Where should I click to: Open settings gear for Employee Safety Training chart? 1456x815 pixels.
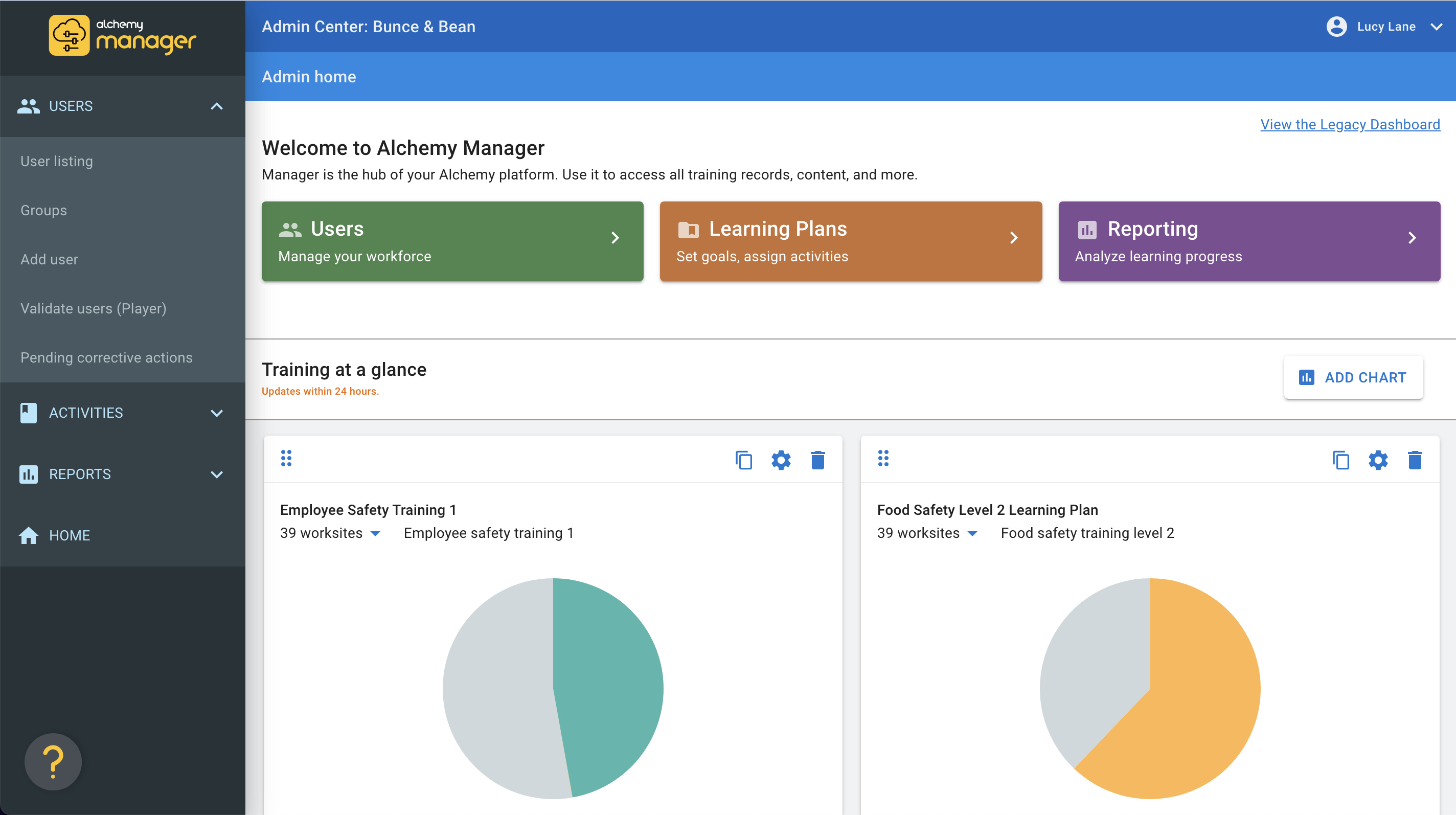pos(781,460)
